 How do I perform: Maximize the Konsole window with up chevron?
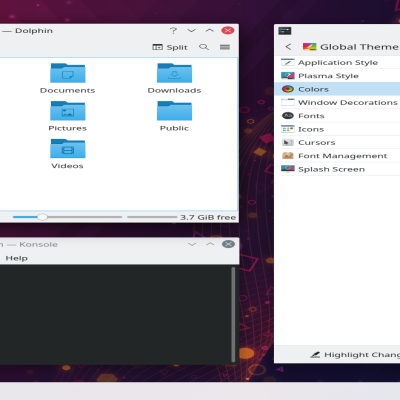pyautogui.click(x=210, y=244)
